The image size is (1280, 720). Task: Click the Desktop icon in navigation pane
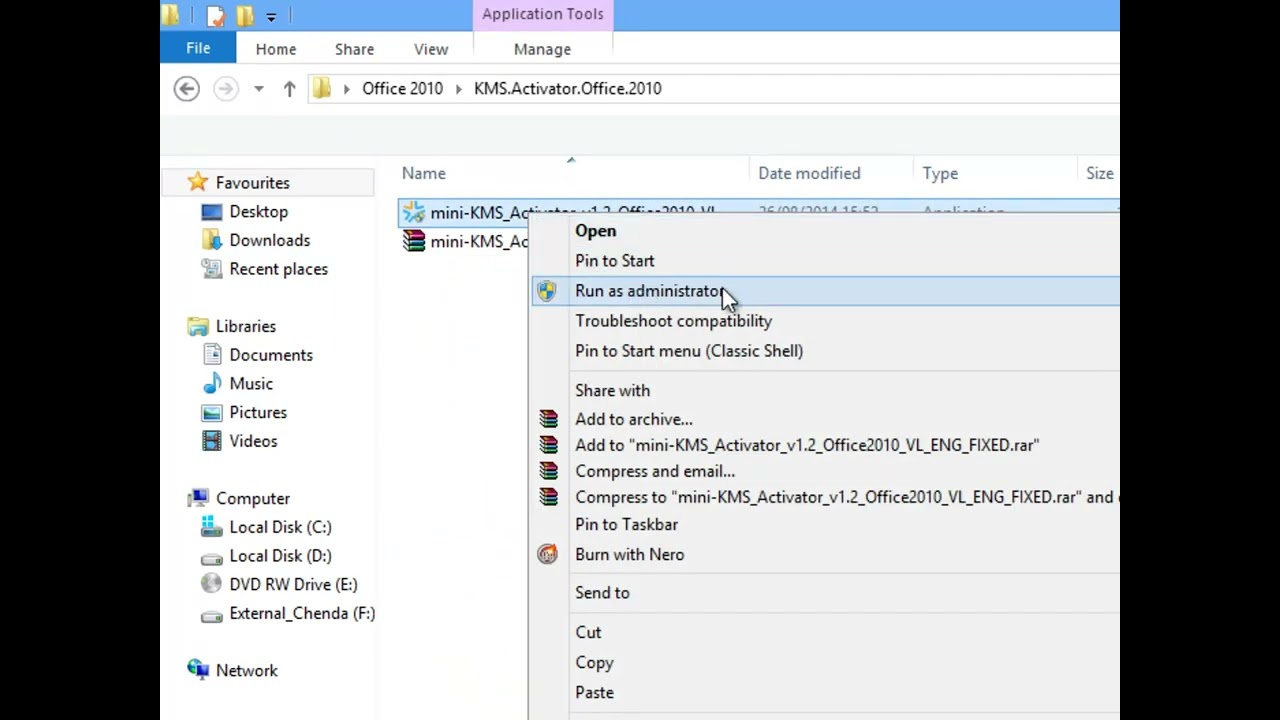pyautogui.click(x=211, y=212)
